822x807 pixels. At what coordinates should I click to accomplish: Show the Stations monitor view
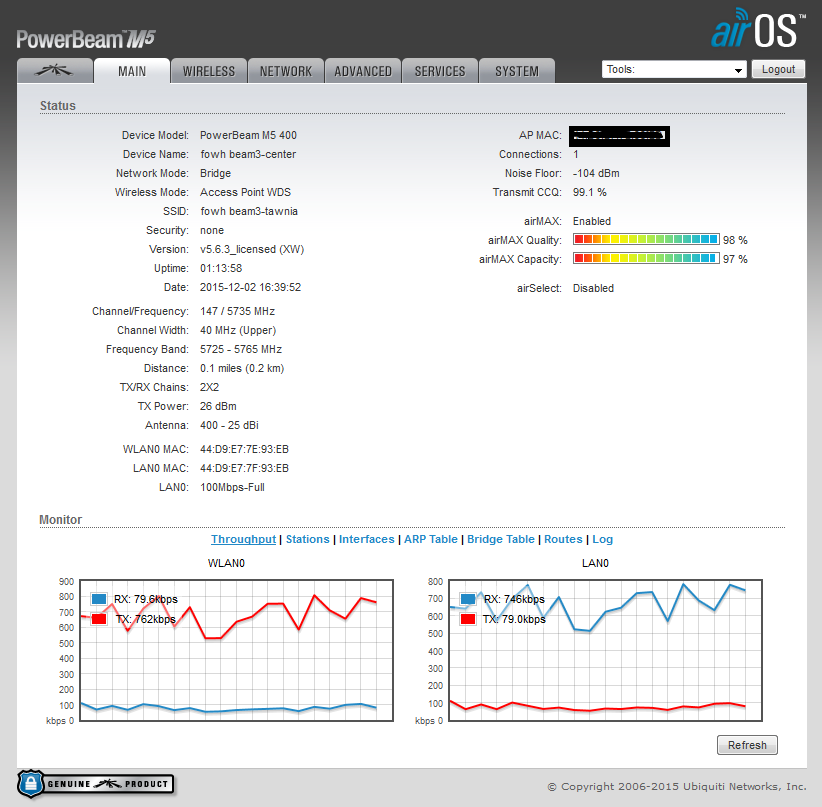click(x=307, y=539)
